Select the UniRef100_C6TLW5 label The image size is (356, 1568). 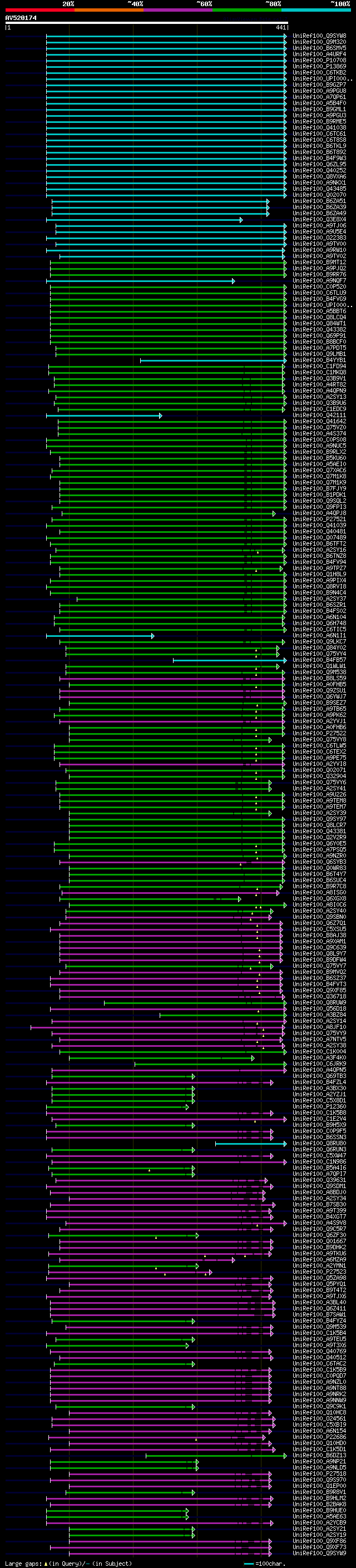(x=319, y=746)
